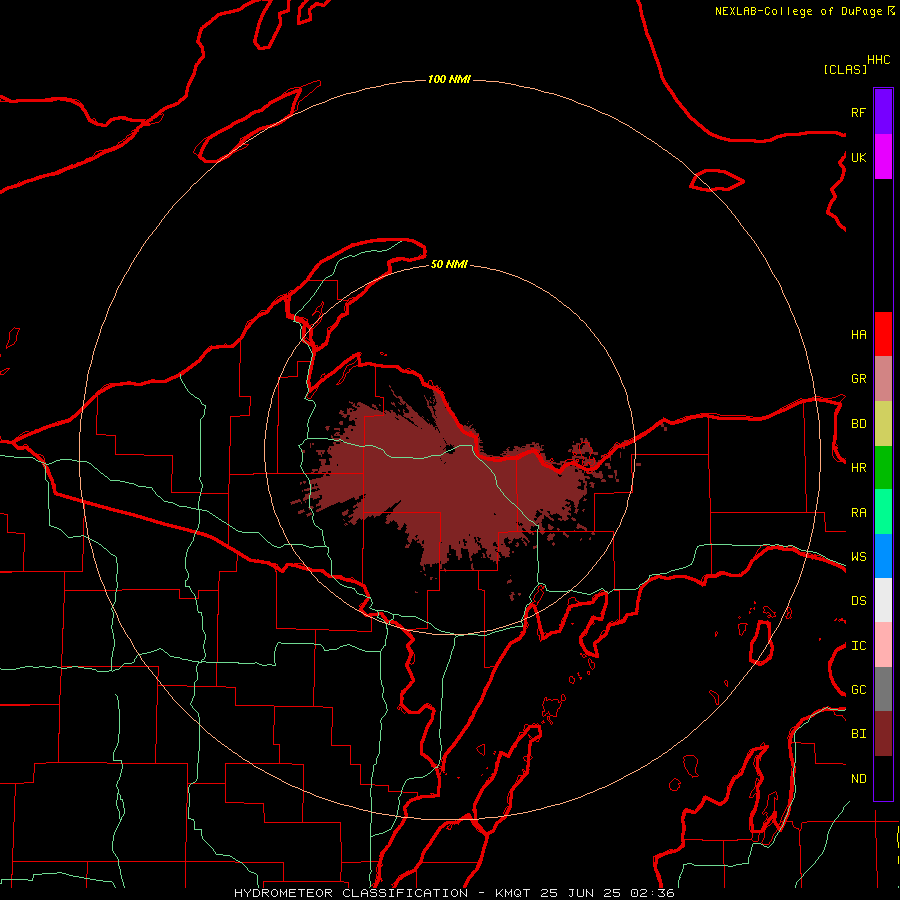
Task: Click the black radar site gap in echo
Action: pos(449,448)
